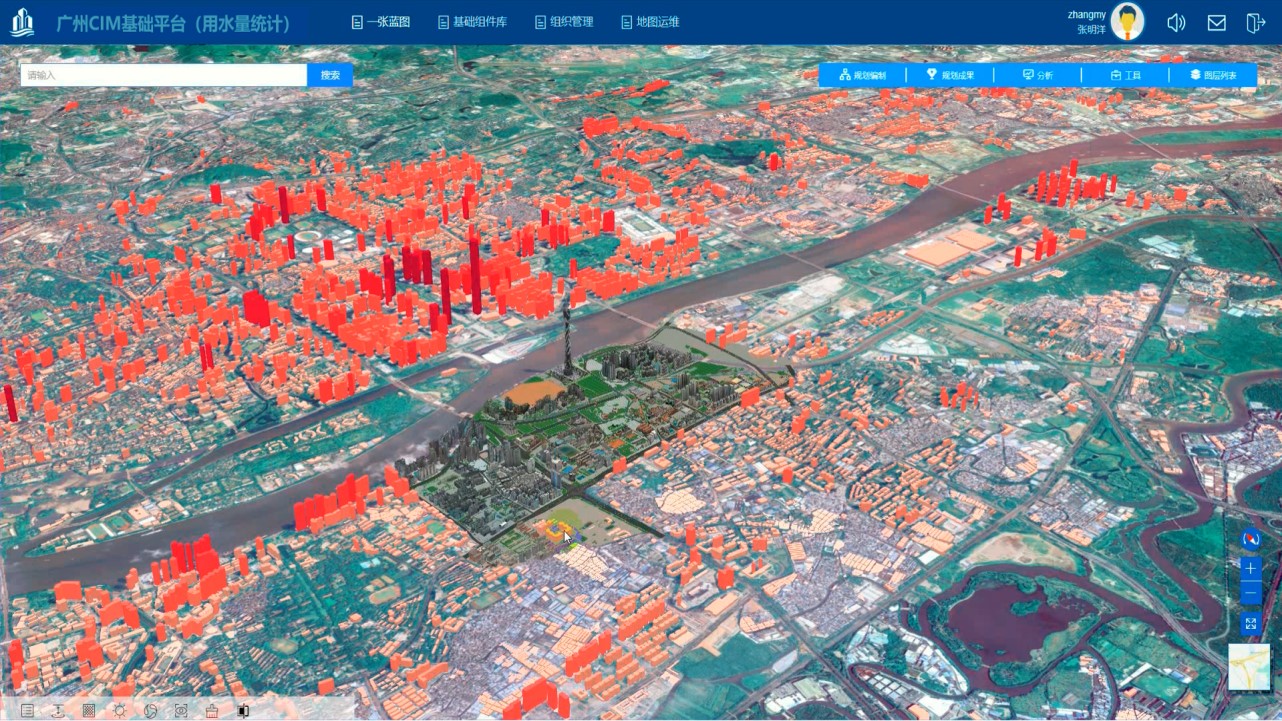
Task: Toggle the grid pattern icon in bottom toolbar
Action: 89,711
